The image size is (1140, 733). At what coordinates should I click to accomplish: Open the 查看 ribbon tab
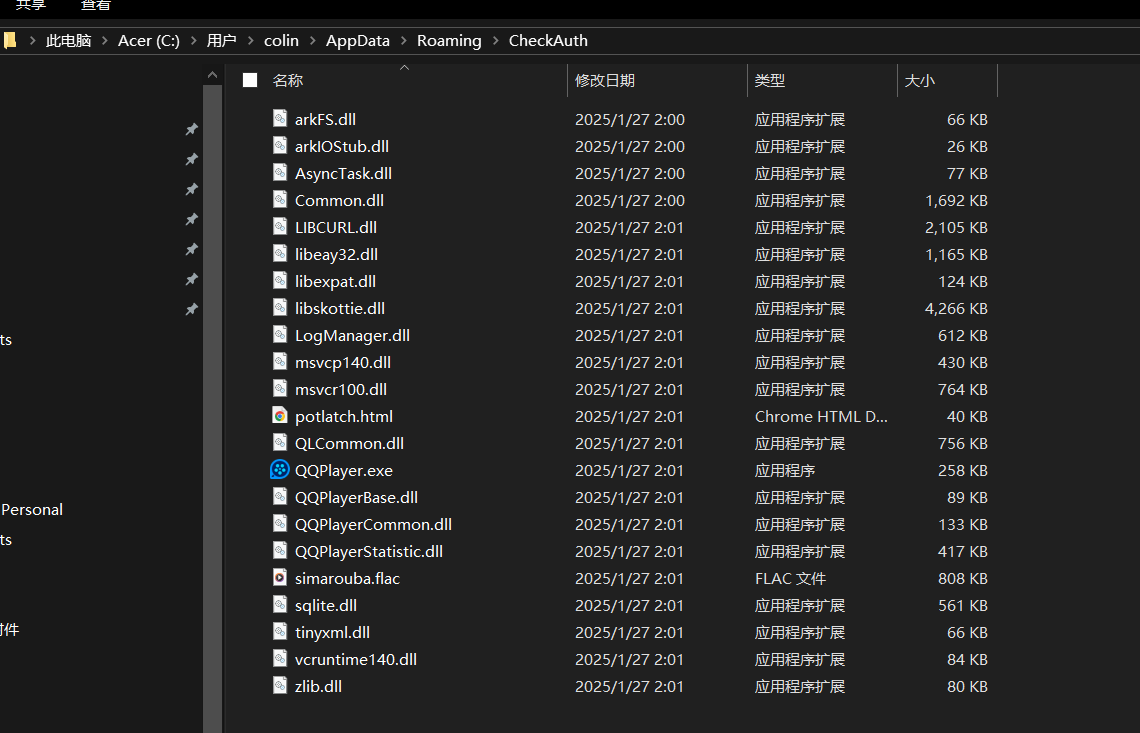coord(96,6)
